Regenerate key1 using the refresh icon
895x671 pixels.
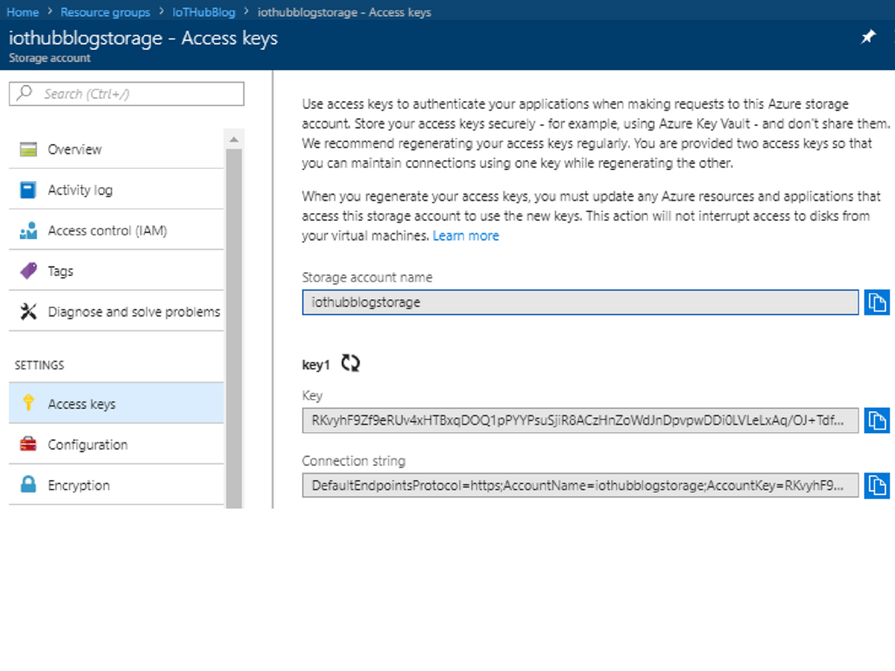350,363
